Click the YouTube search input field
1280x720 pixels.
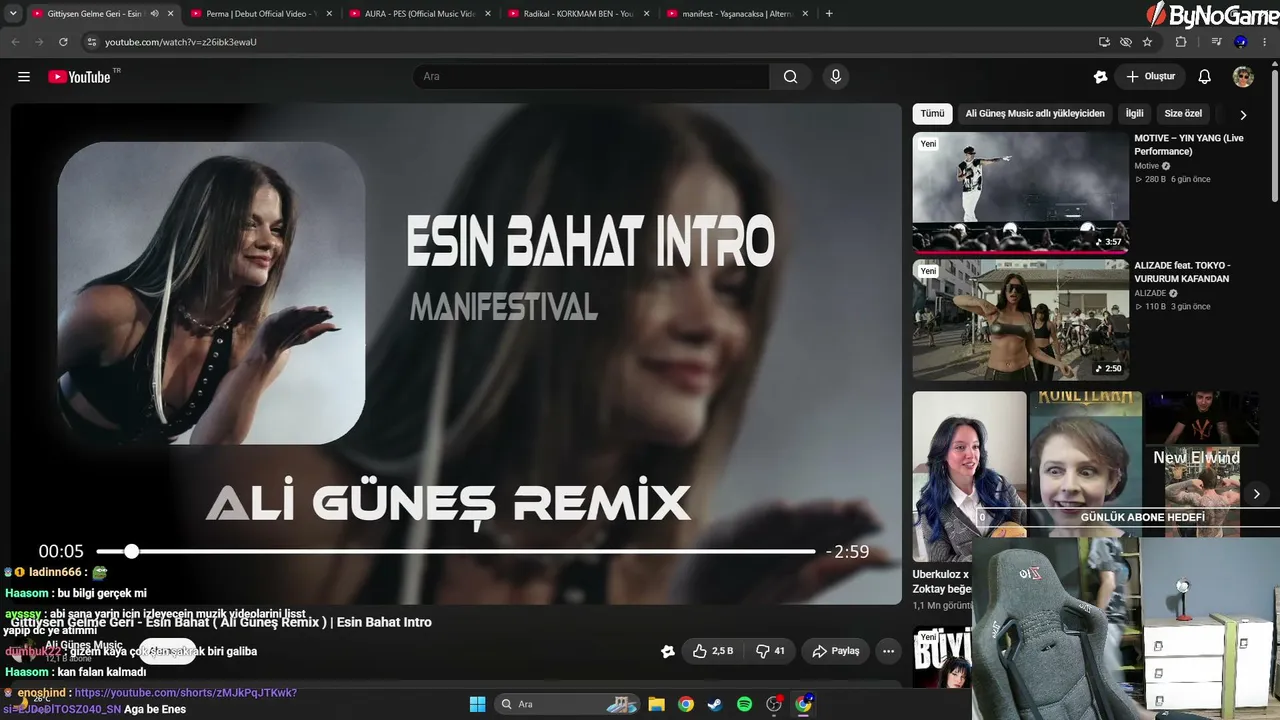(x=590, y=77)
